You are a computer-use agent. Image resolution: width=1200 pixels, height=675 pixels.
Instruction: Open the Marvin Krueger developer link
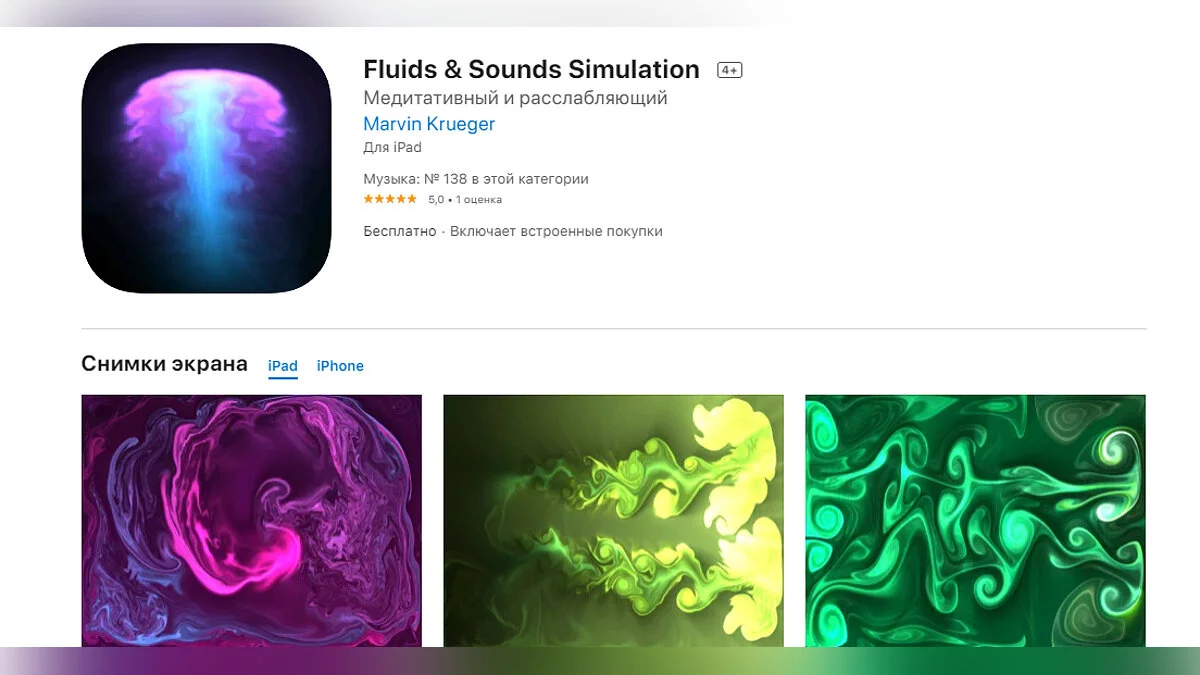pyautogui.click(x=429, y=124)
